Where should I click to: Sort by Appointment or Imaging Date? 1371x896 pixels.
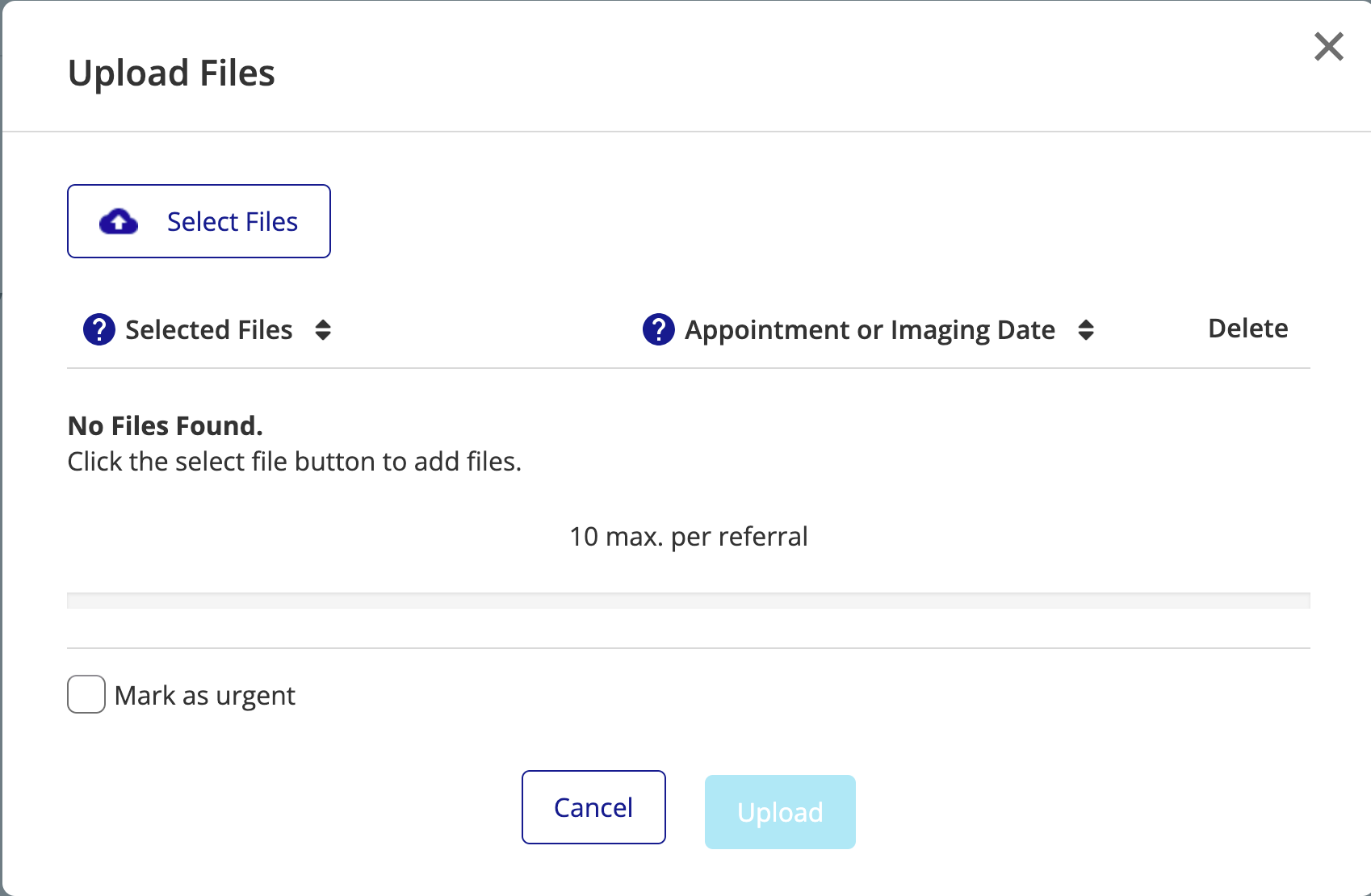pos(1087,329)
